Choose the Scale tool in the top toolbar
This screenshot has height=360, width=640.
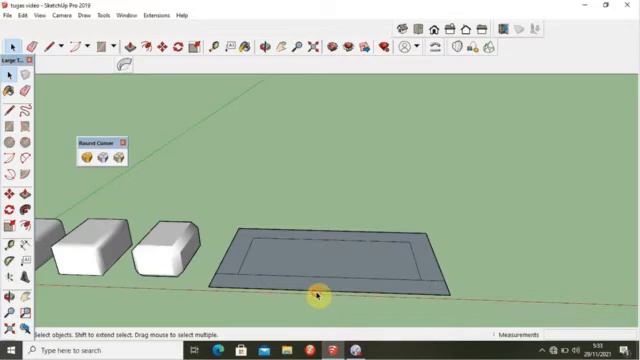click(194, 47)
